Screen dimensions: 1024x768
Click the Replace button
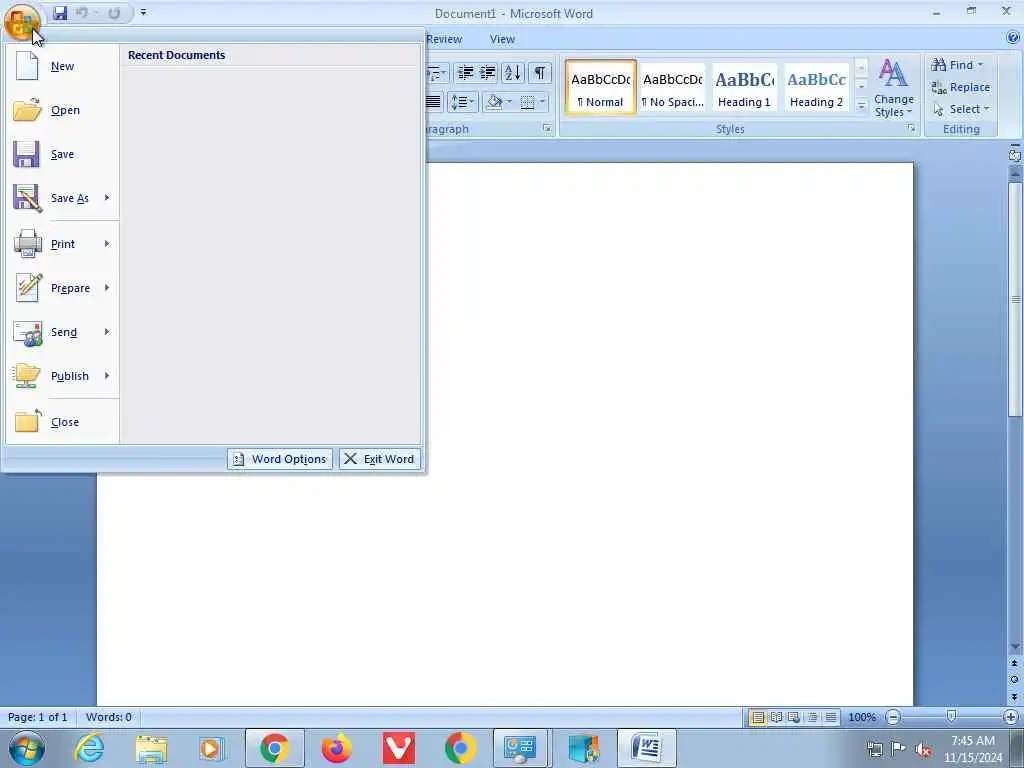click(960, 87)
